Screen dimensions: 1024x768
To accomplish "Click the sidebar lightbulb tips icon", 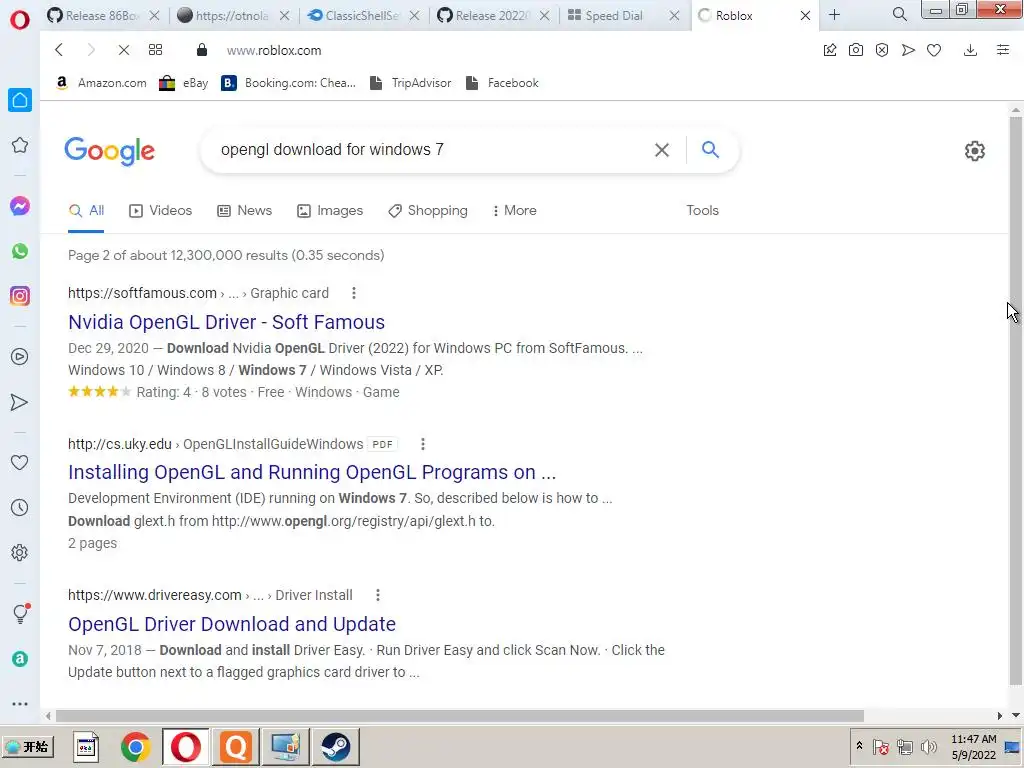I will pos(21,613).
